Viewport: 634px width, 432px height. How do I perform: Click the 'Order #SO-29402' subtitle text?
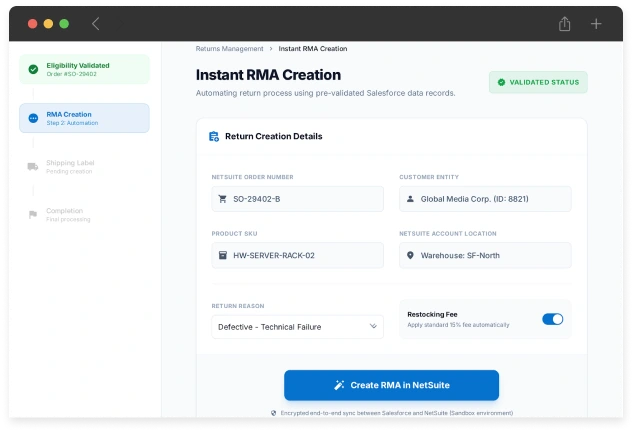[x=72, y=74]
